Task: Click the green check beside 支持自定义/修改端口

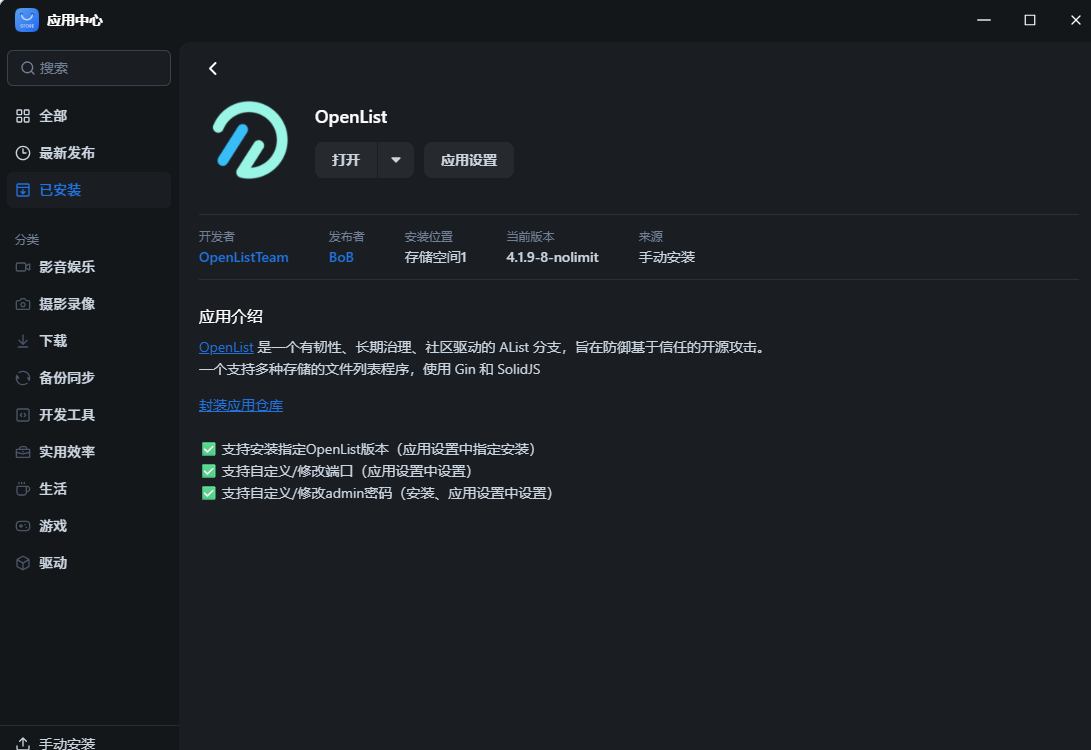Action: pos(209,471)
